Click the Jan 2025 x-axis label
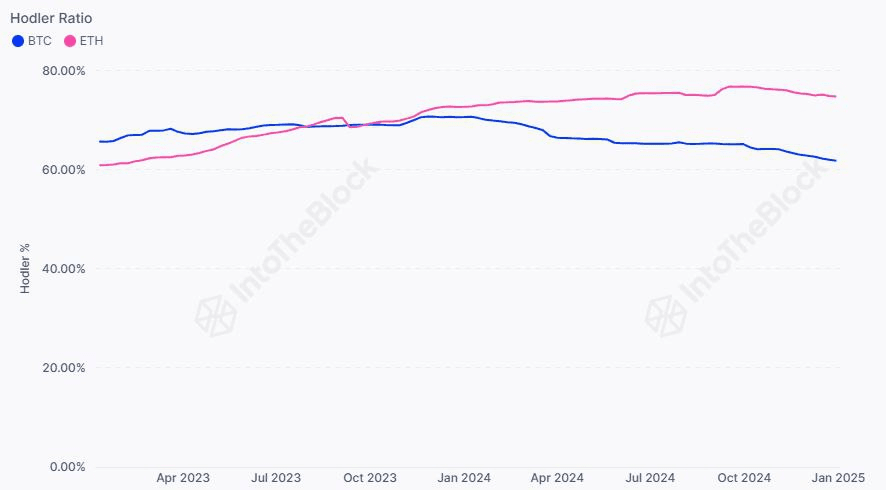Viewport: 886px width, 490px height. [838, 478]
